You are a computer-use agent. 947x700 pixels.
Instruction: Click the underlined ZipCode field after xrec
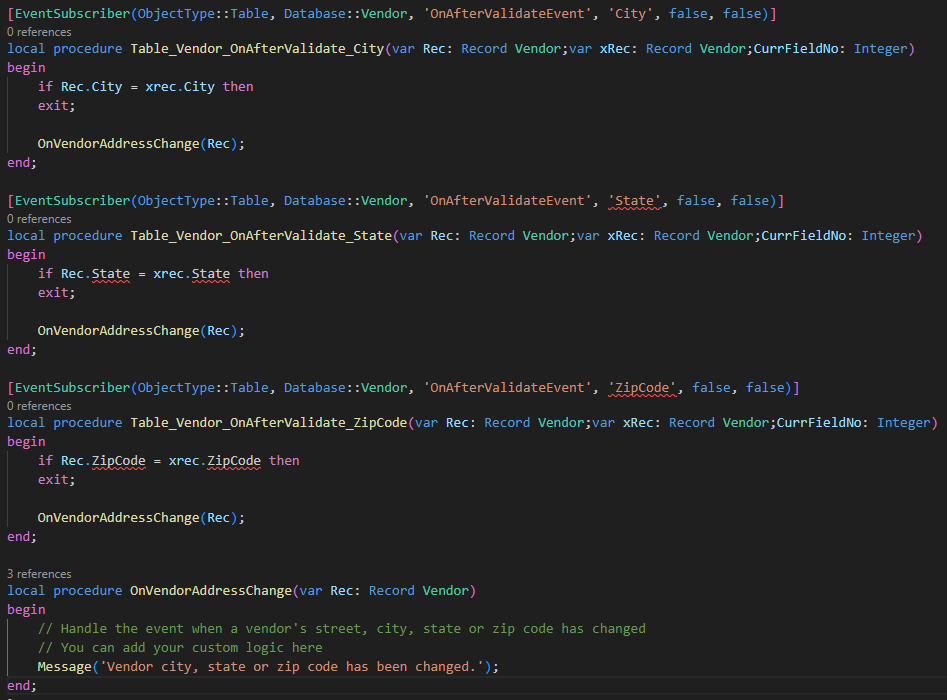click(234, 461)
